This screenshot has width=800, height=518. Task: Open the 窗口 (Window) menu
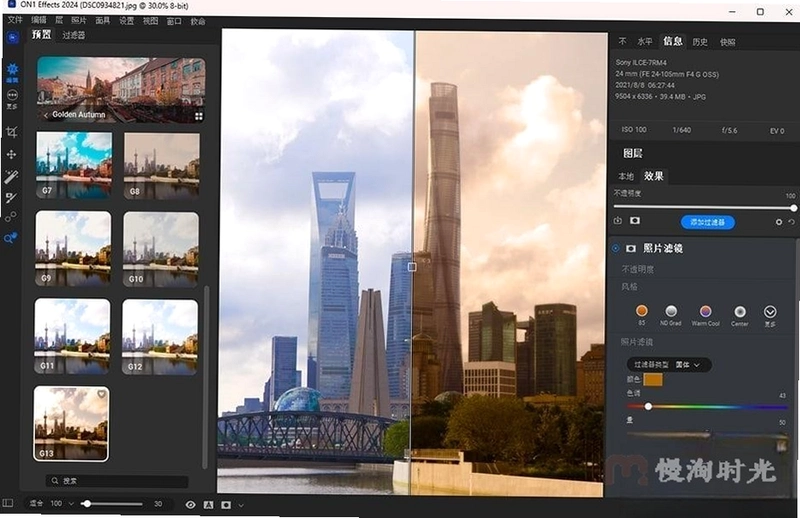(174, 21)
